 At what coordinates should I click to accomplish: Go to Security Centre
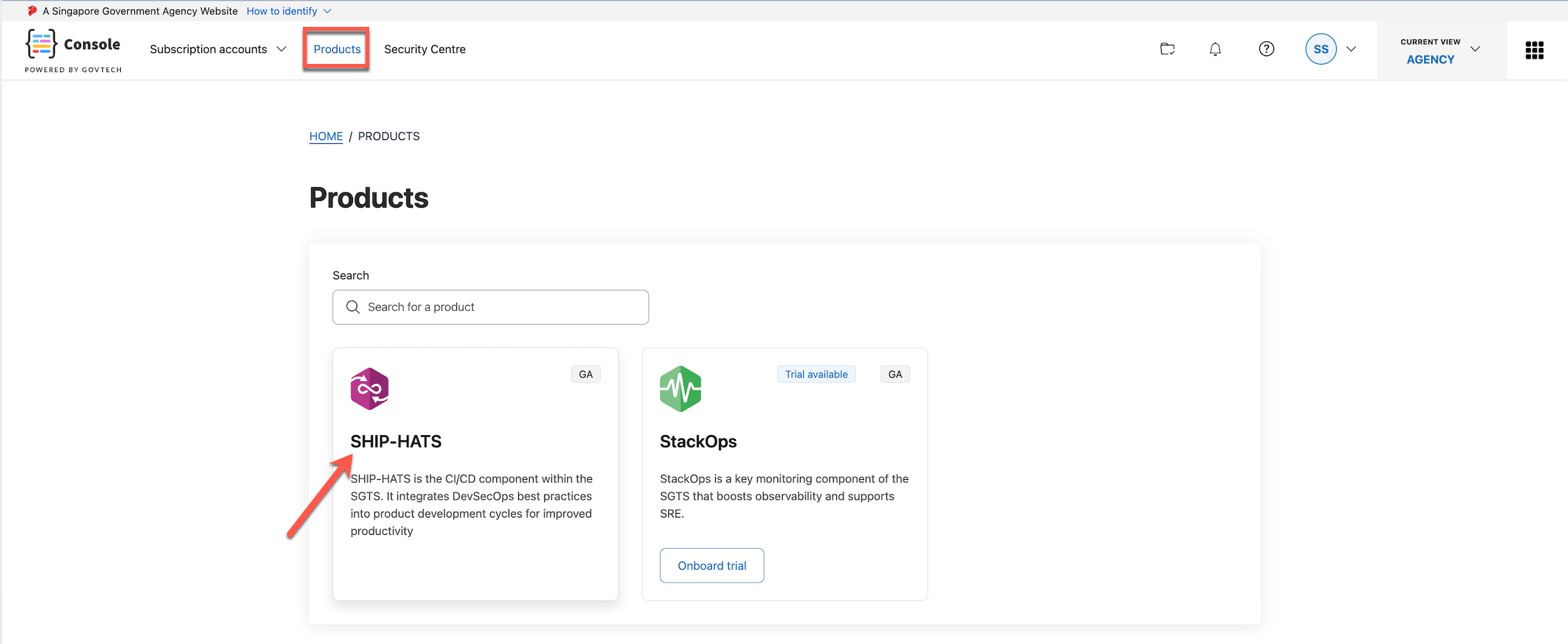(x=425, y=49)
